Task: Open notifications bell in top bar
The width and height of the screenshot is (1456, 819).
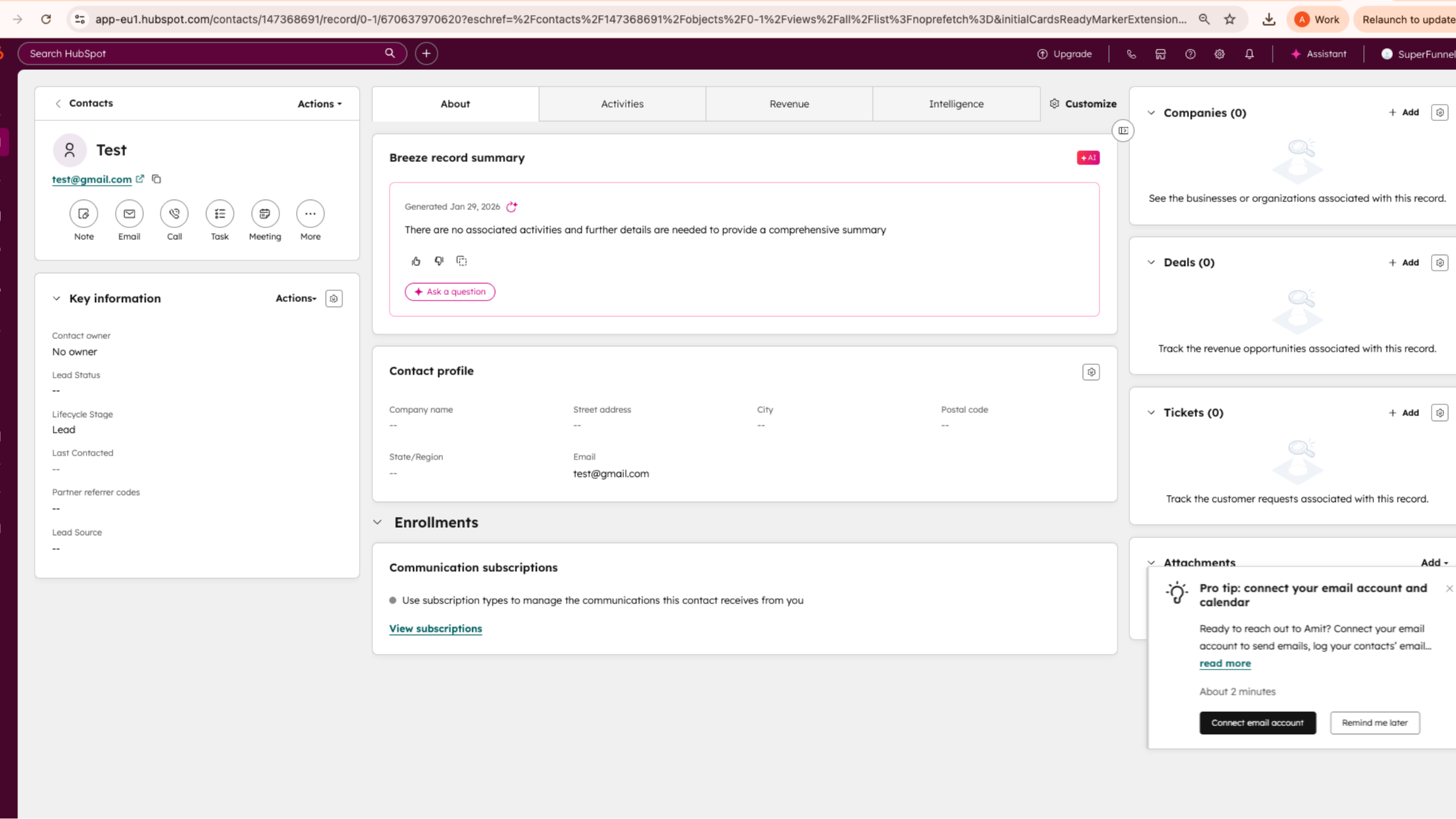Action: tap(1249, 54)
